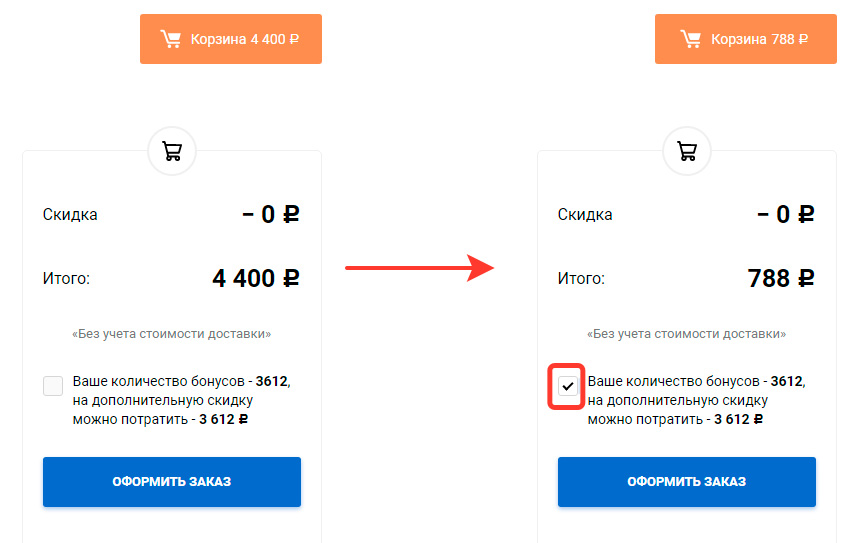Image resolution: width=864 pixels, height=543 pixels.
Task: Open the Корзина 788 ₽ button
Action: coord(746,39)
